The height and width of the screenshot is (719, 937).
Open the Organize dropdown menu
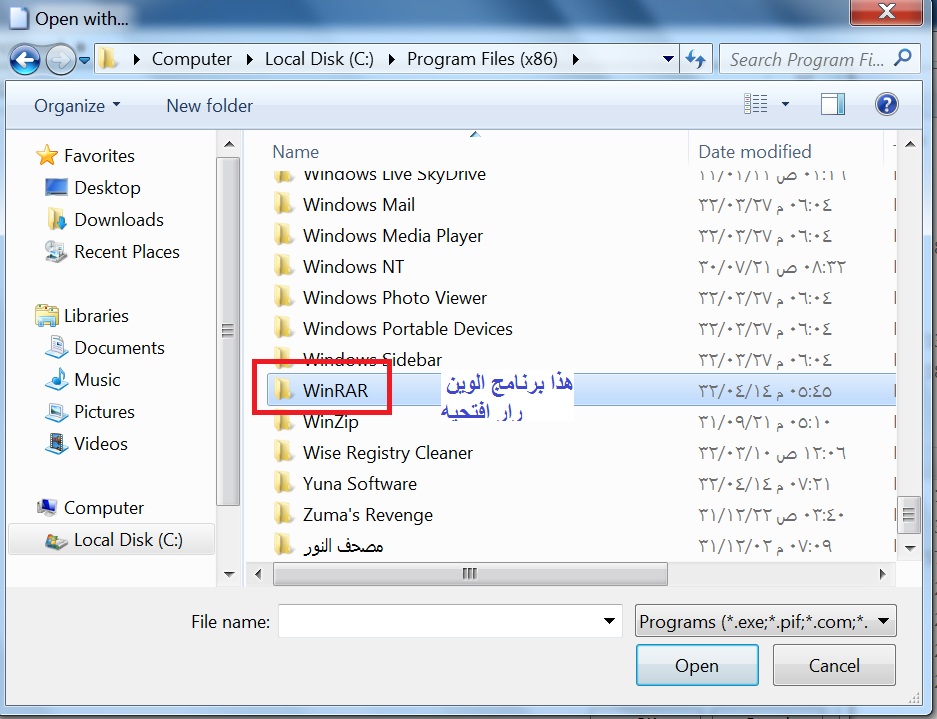pos(78,106)
